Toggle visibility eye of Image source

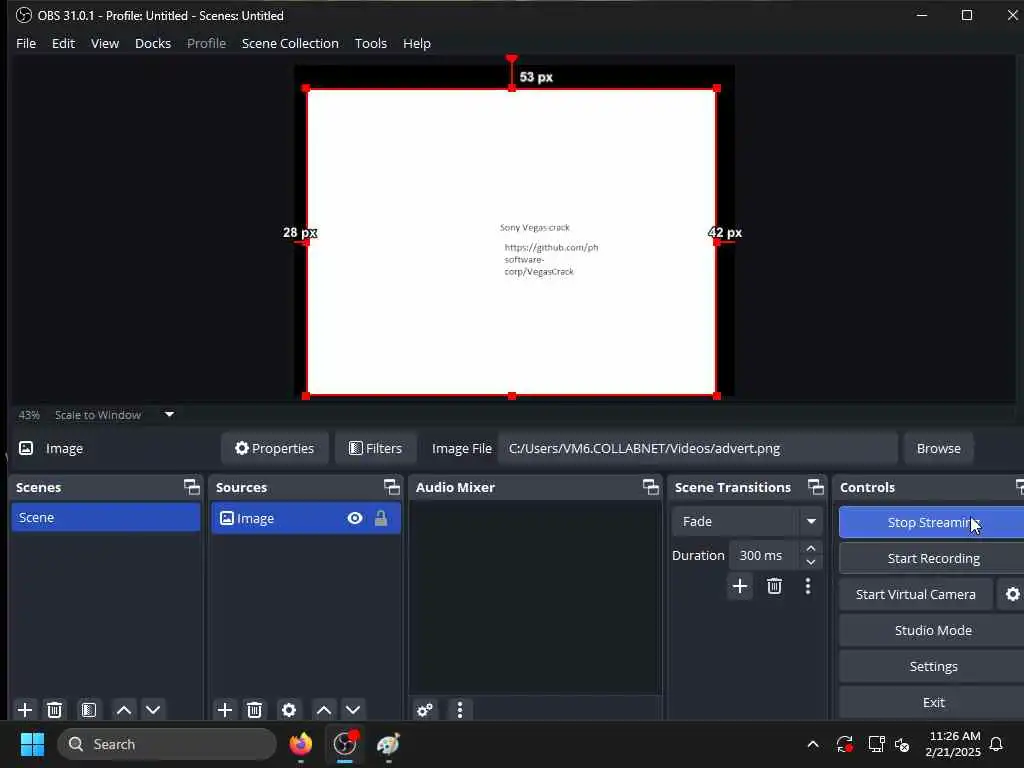coord(355,518)
